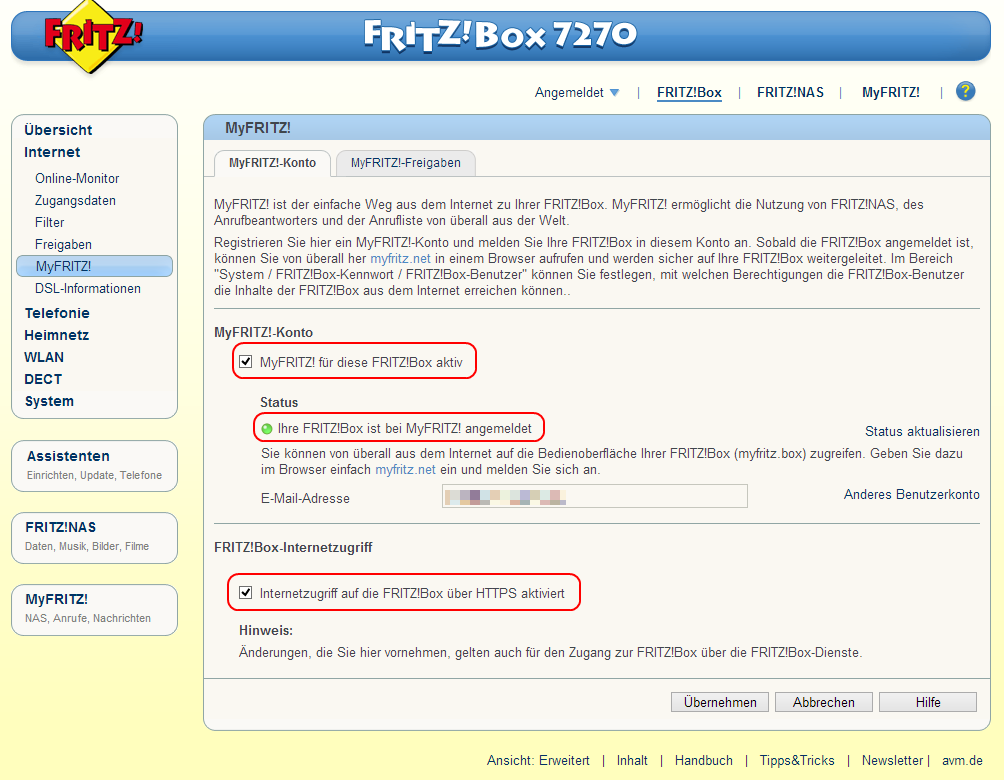1004x780 pixels.
Task: Open Filter in sidebar
Action: (x=49, y=223)
